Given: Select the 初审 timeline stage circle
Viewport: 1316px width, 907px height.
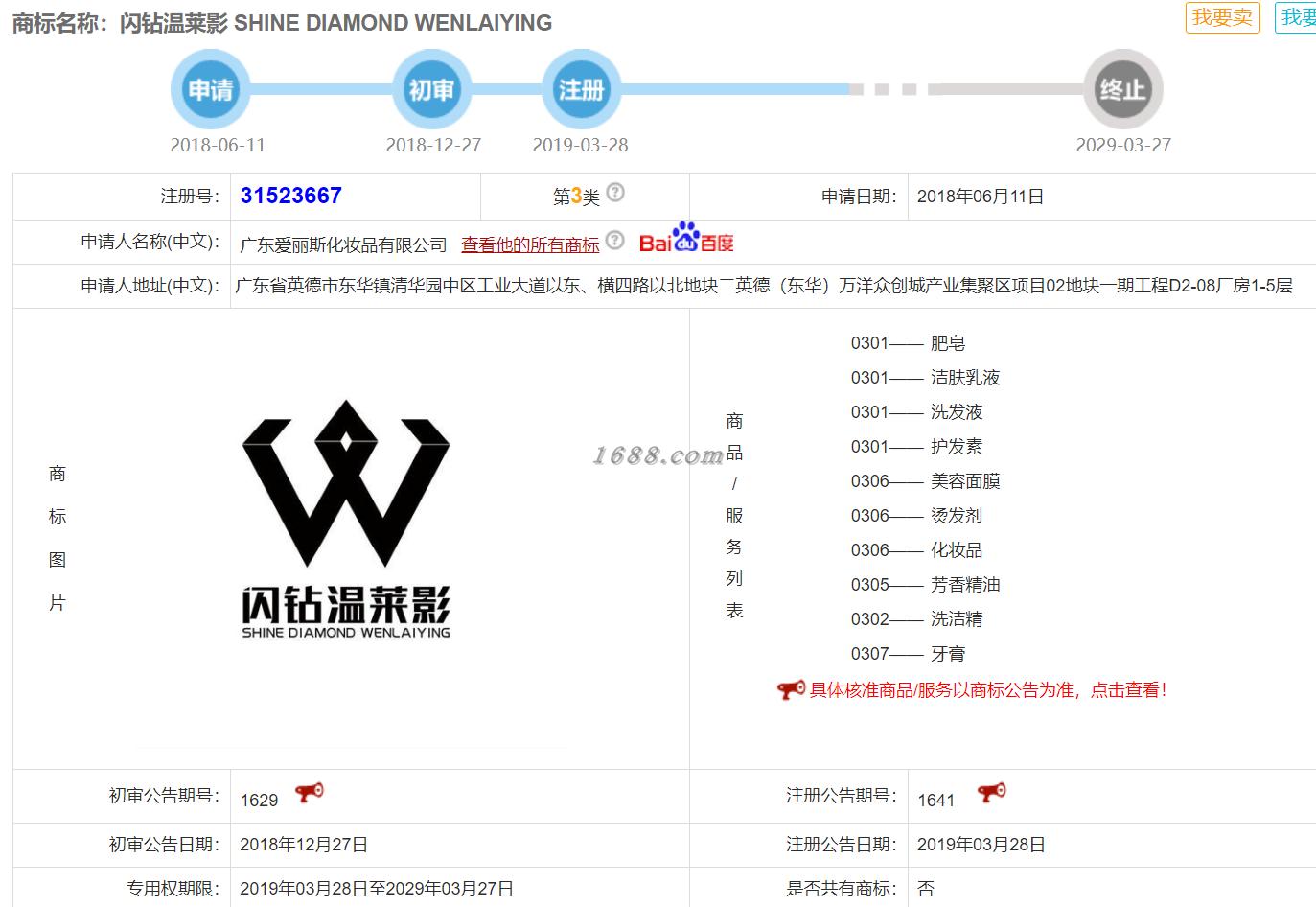Looking at the screenshot, I should click(431, 89).
